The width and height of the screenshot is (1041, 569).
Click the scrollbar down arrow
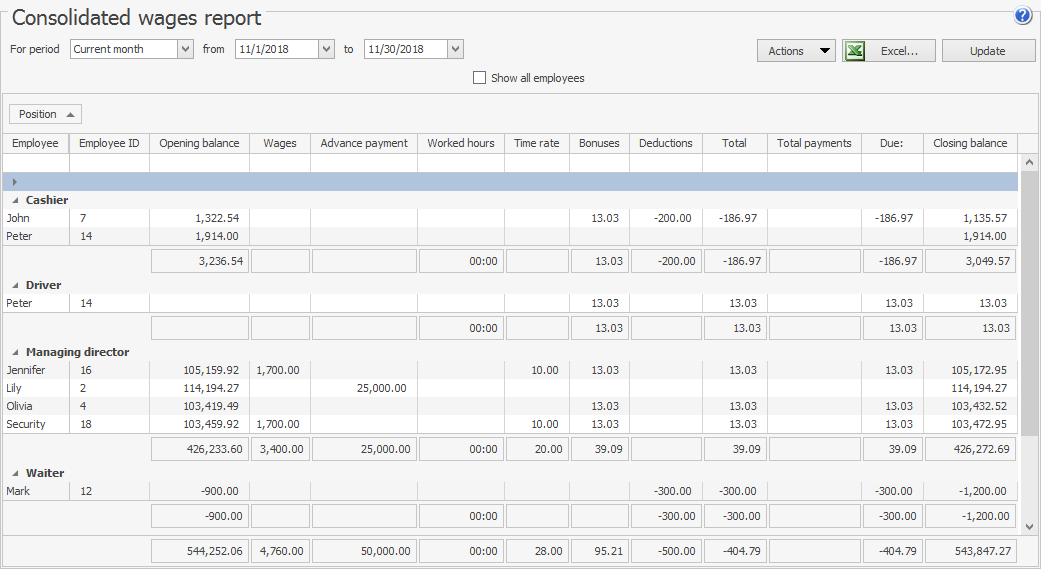pos(1029,525)
